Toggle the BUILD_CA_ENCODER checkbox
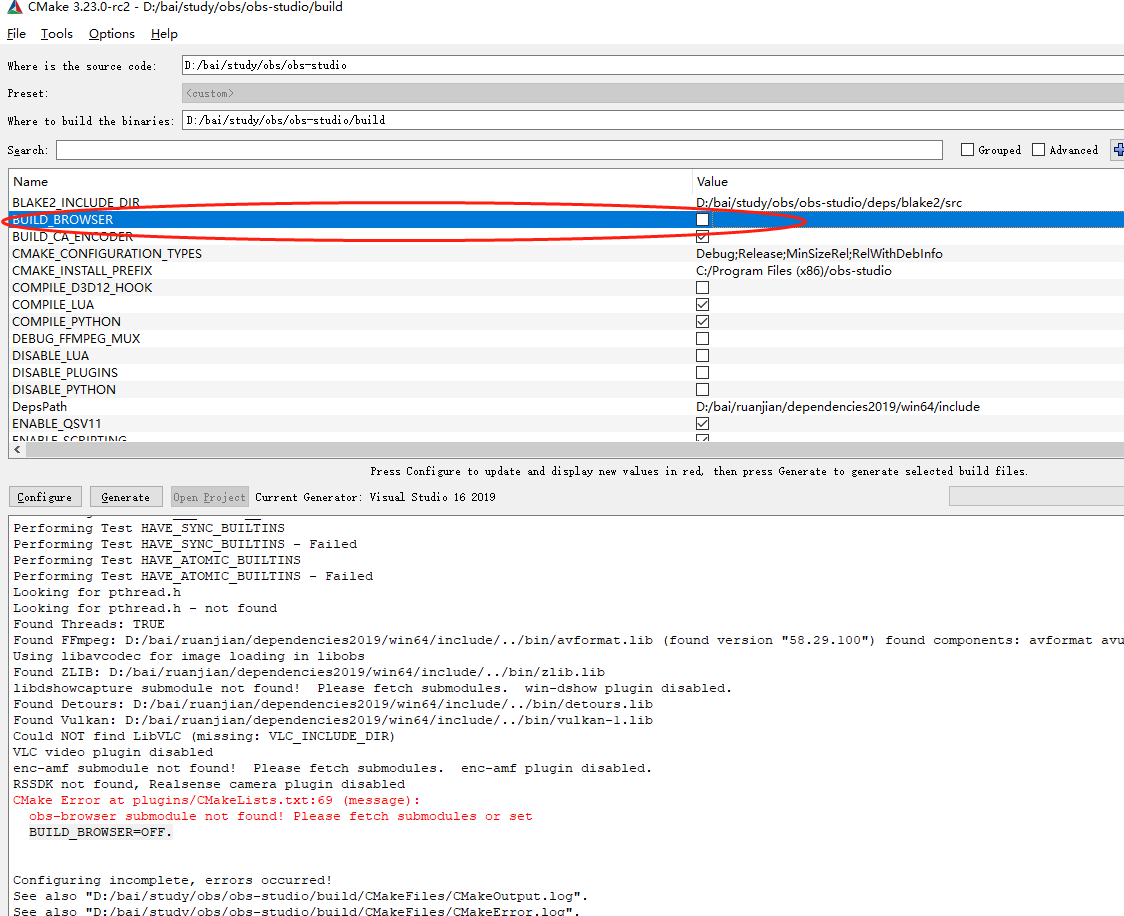1124x916 pixels. coord(702,237)
